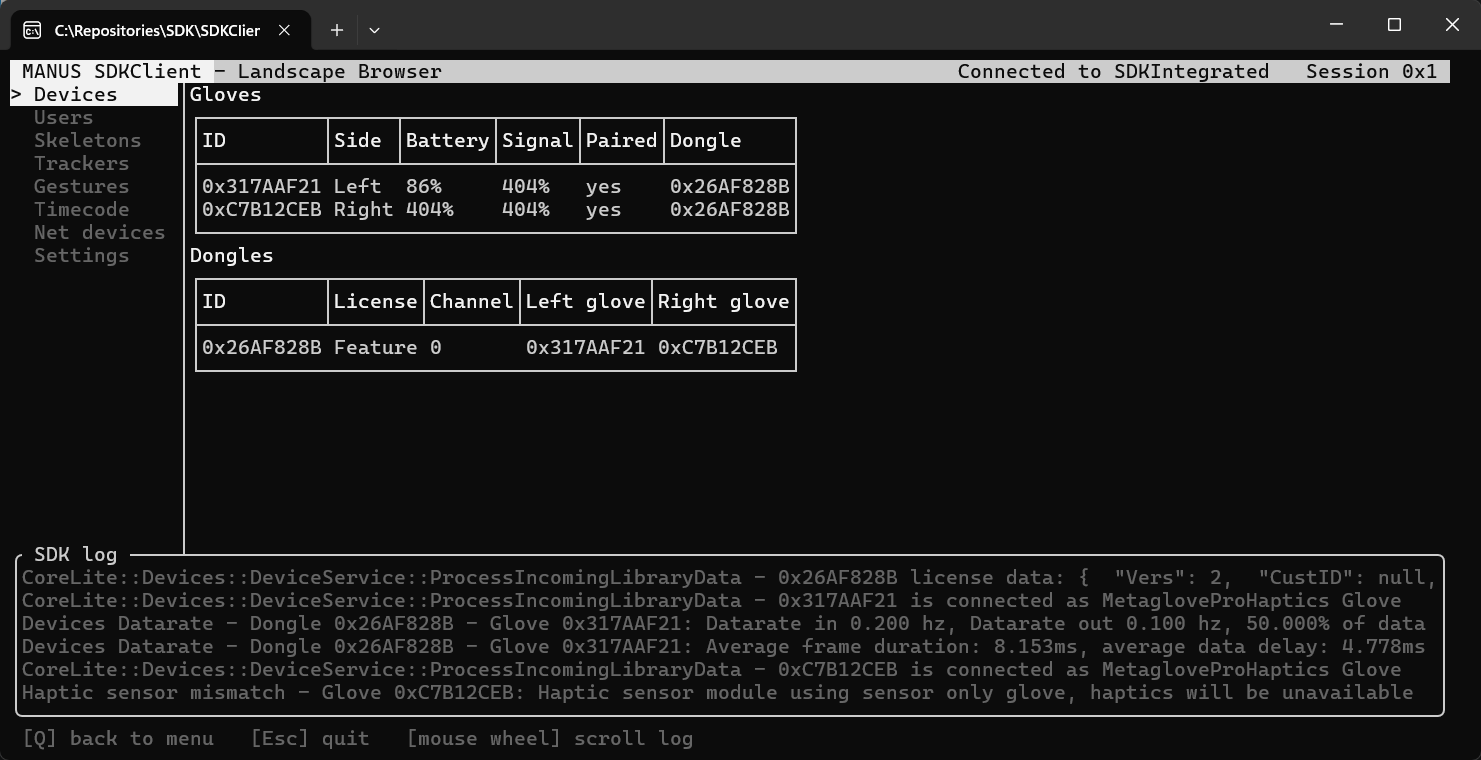Maximize the terminal window
Viewport: 1481px width, 760px height.
tap(1394, 25)
